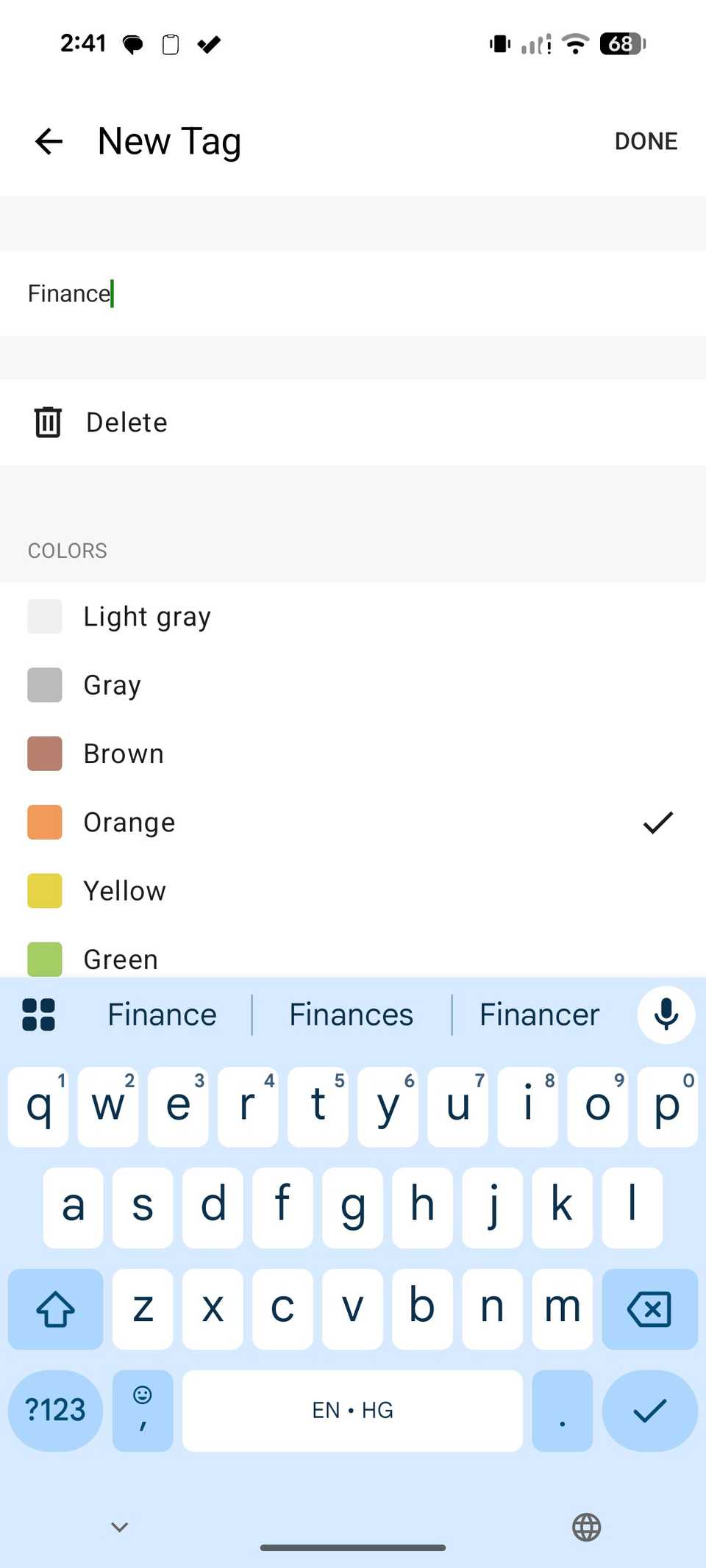
Task: Tap the trash can delete icon
Action: click(48, 422)
